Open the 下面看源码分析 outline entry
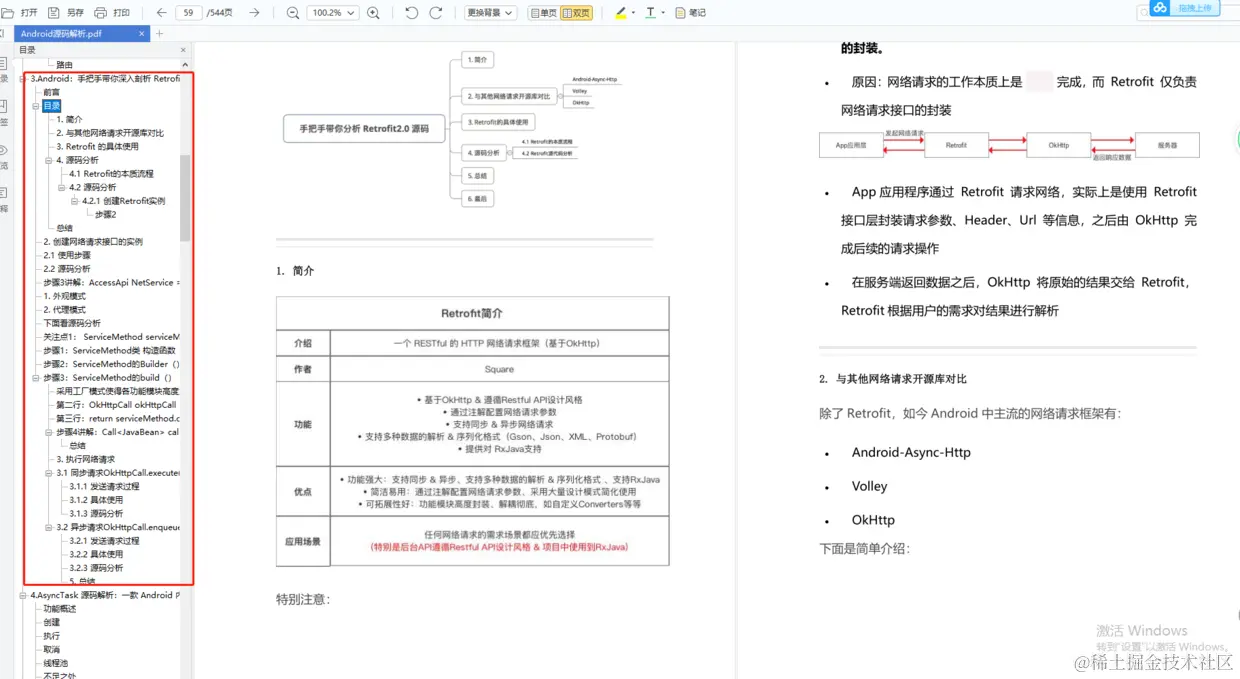The width and height of the screenshot is (1240, 679). pyautogui.click(x=72, y=323)
